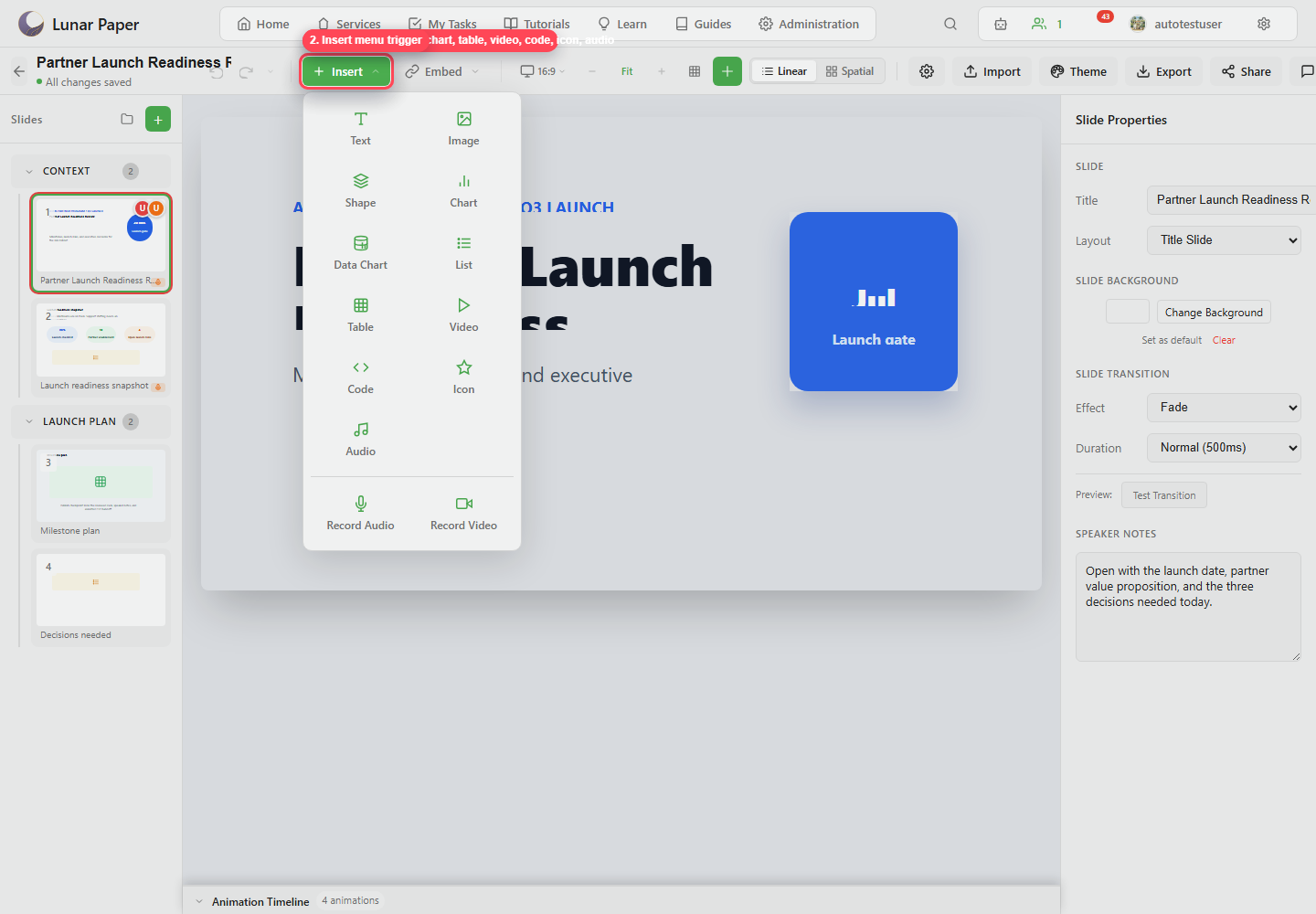Insert a Shape element

(360, 190)
